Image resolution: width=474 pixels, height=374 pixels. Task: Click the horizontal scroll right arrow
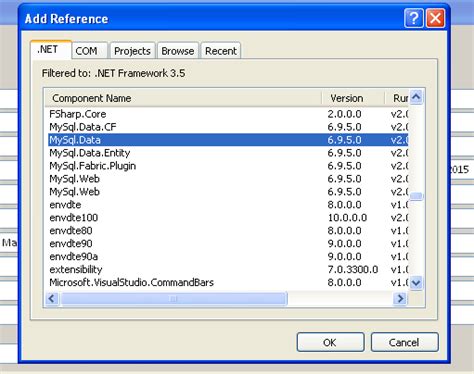click(x=400, y=298)
